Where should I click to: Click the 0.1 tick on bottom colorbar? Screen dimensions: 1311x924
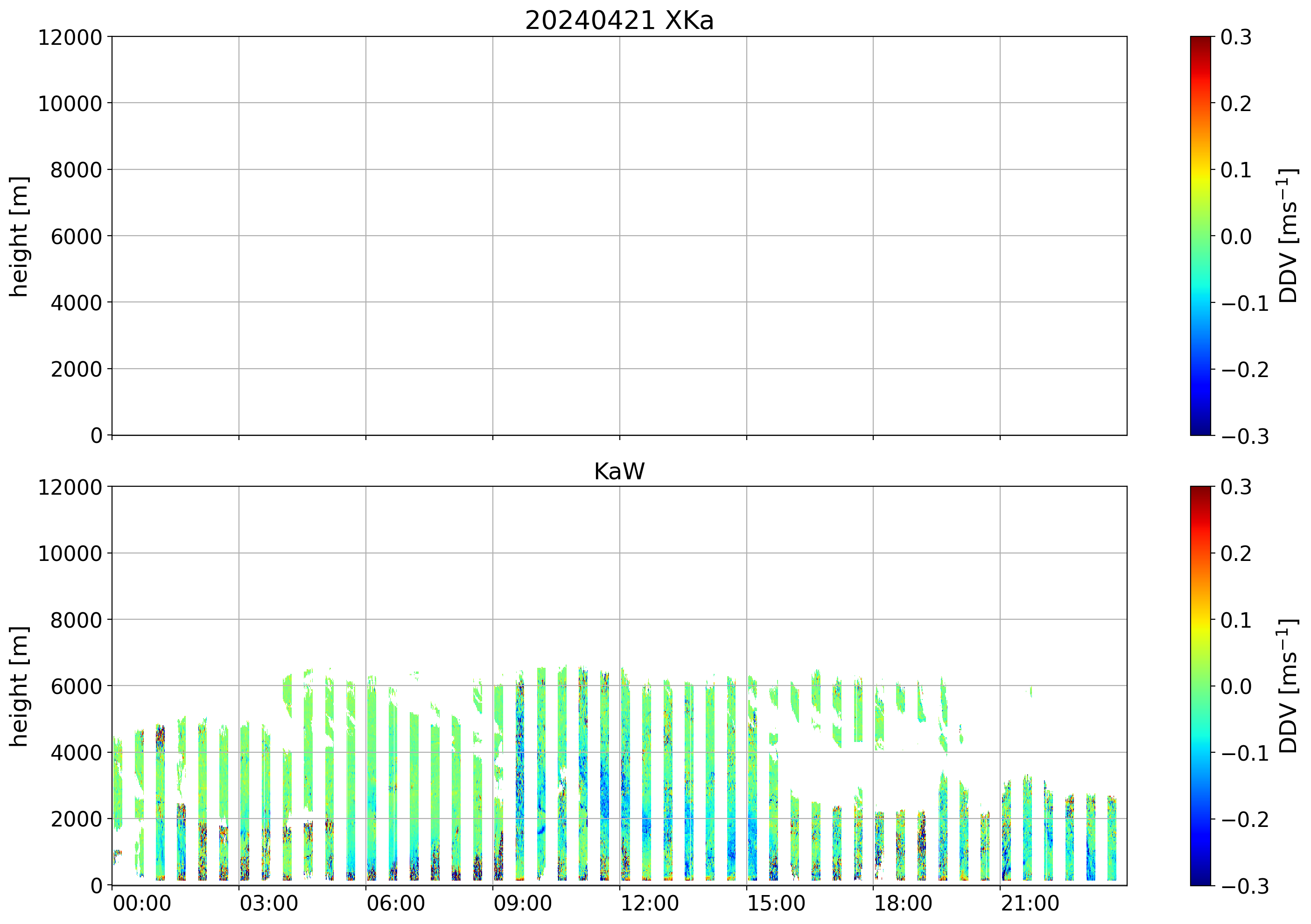[x=1236, y=620]
